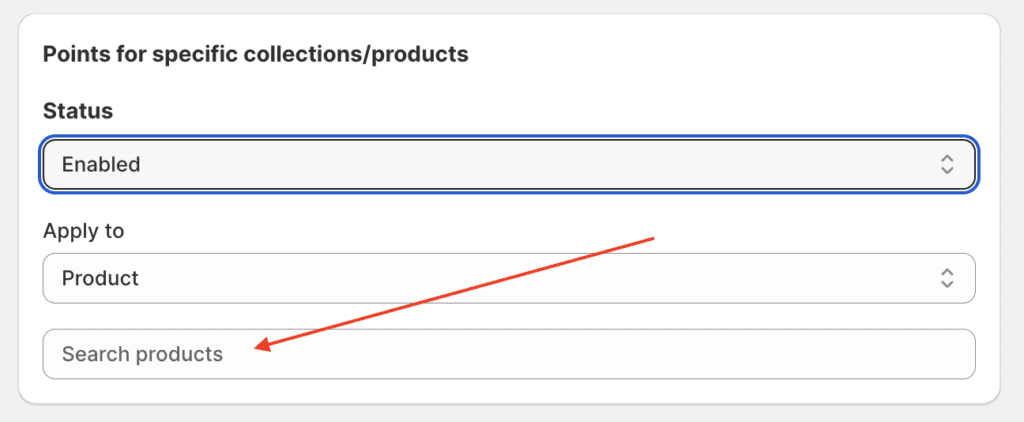
Task: Click the Apply to select chevron icon
Action: click(x=947, y=278)
